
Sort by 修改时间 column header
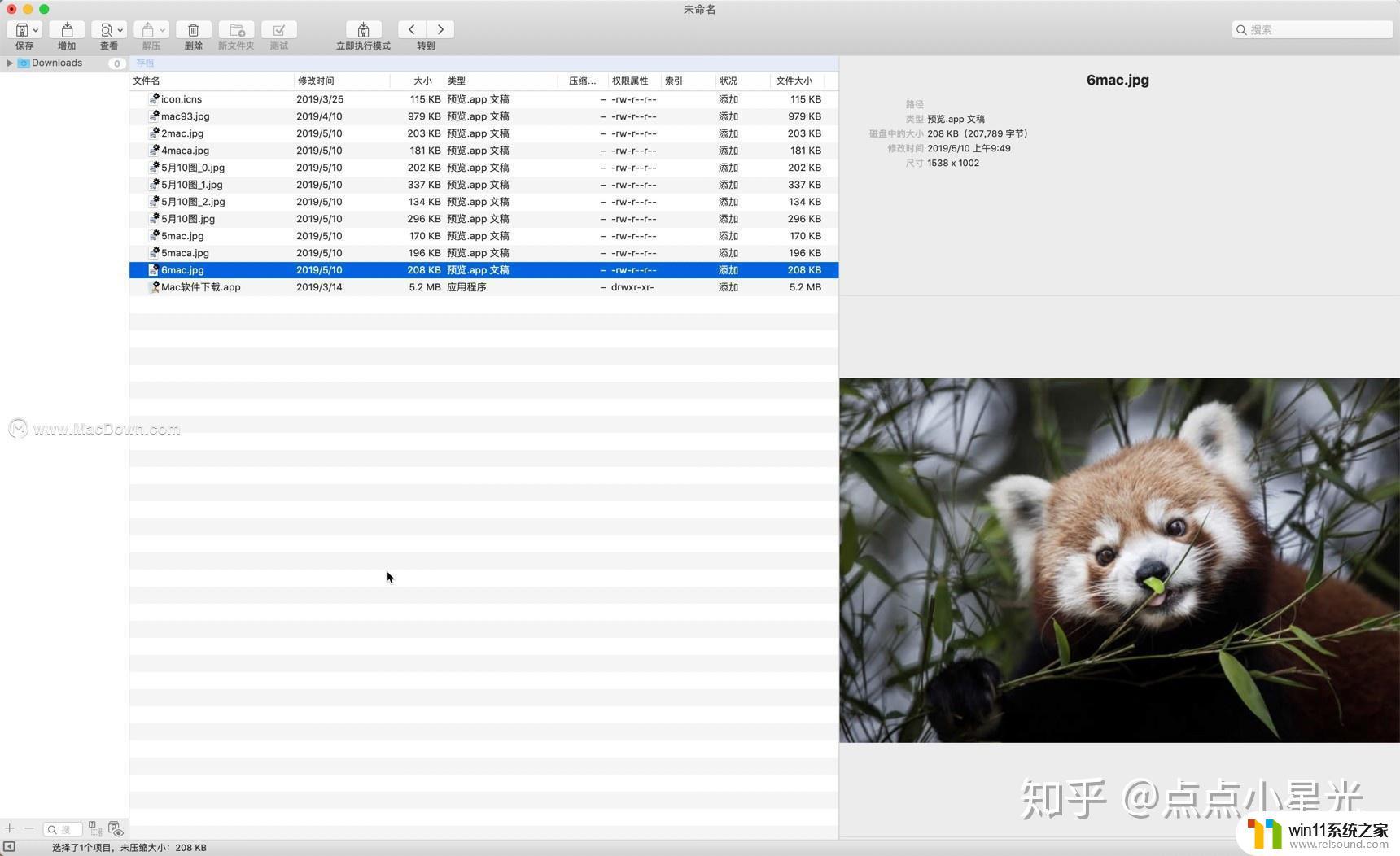click(x=342, y=81)
